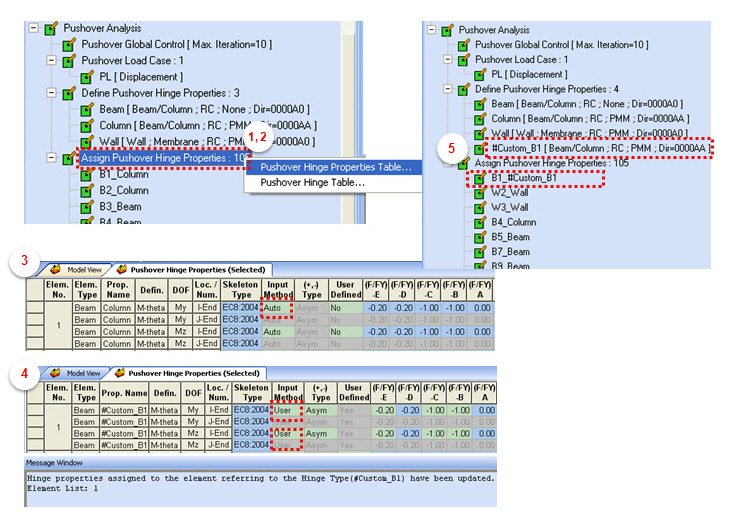Collapse Pushover Load Case in the right tree
The height and width of the screenshot is (530, 742).
pos(446,60)
